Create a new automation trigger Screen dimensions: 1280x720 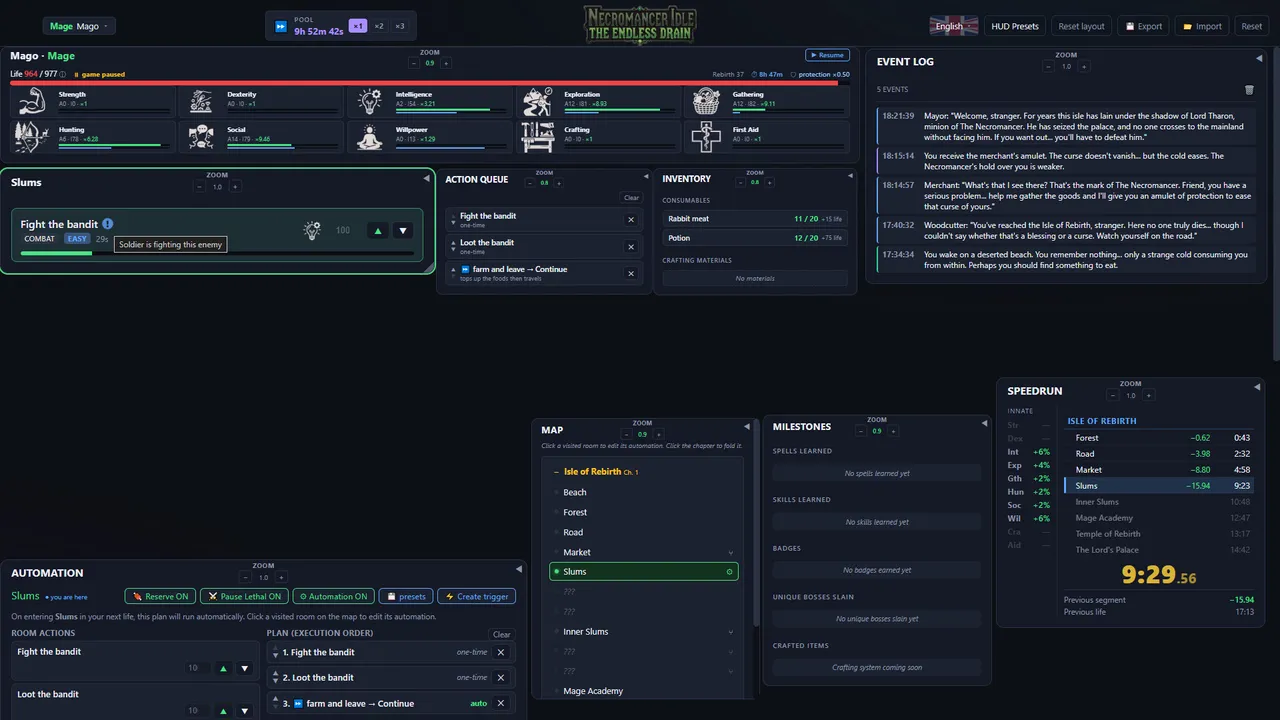477,596
